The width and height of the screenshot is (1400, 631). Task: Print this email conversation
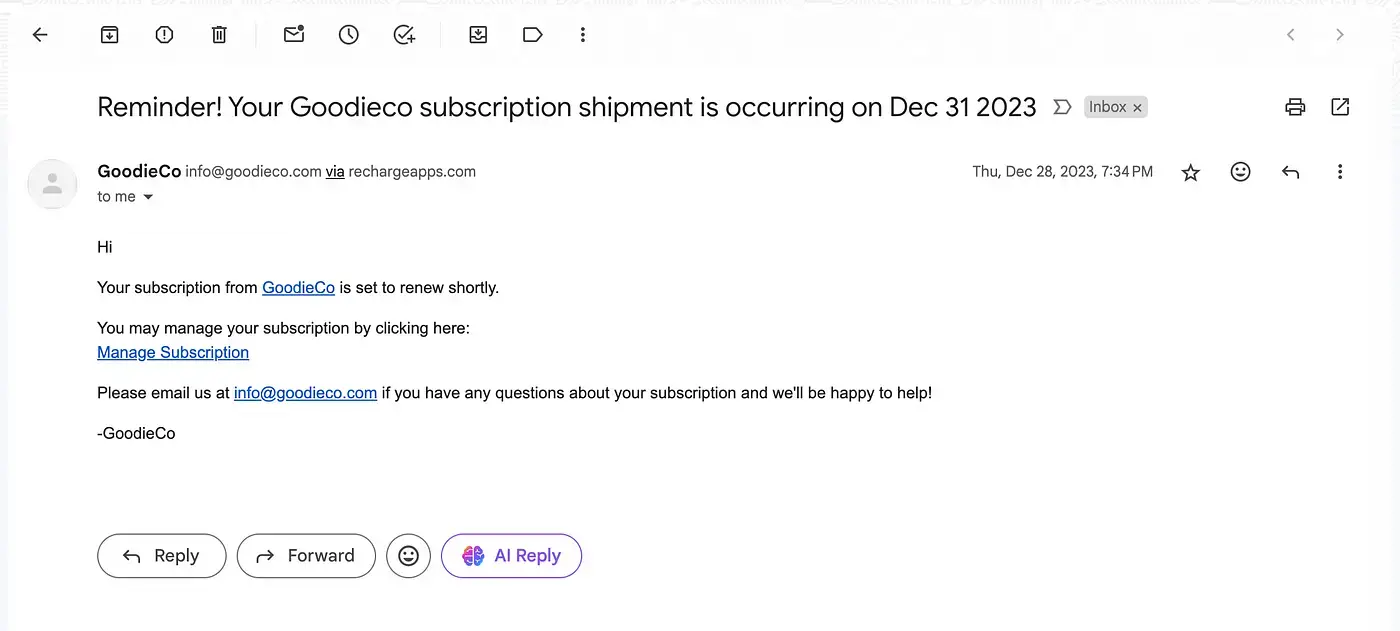pyautogui.click(x=1295, y=107)
